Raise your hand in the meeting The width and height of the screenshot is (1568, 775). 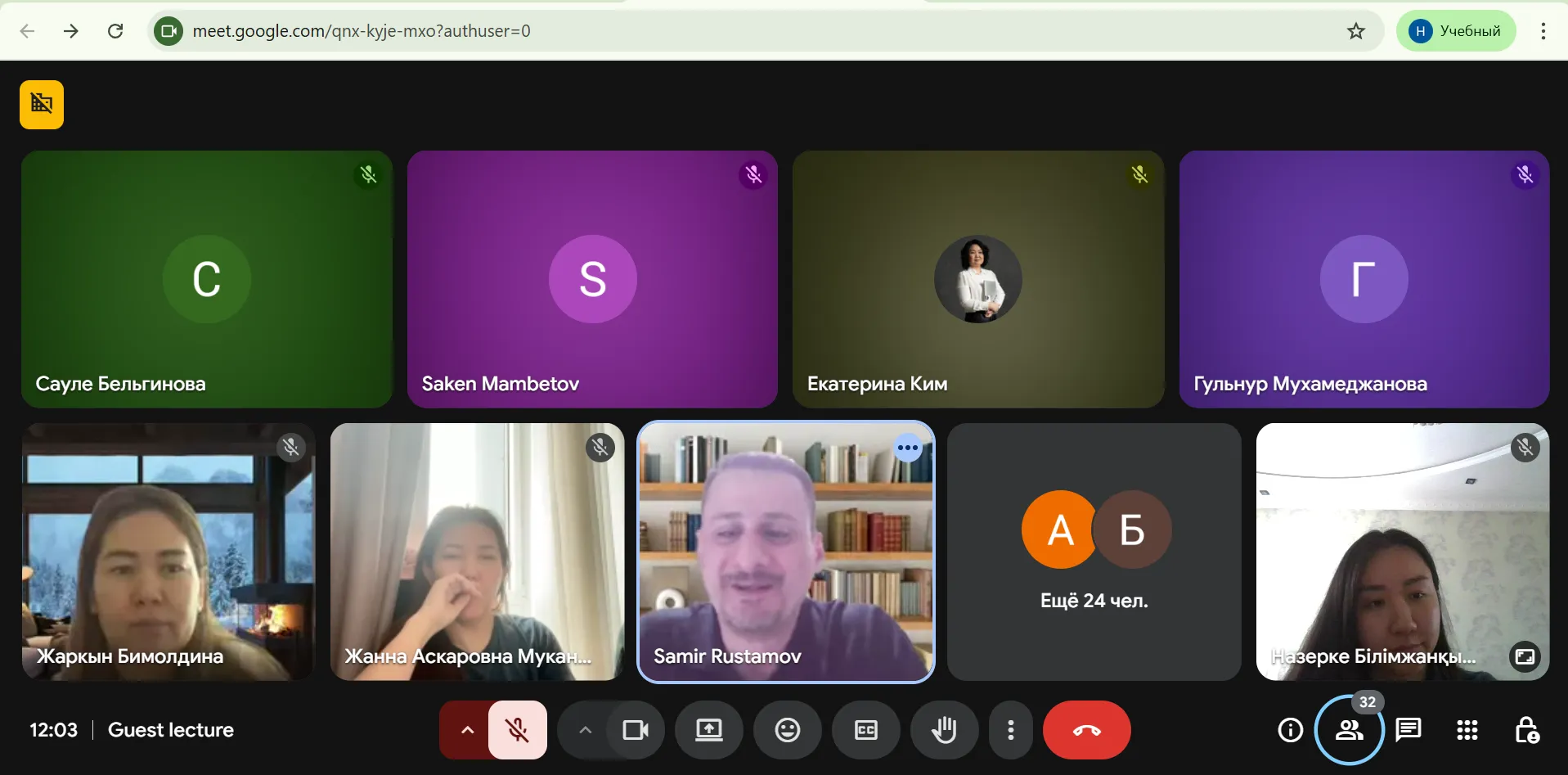click(944, 730)
